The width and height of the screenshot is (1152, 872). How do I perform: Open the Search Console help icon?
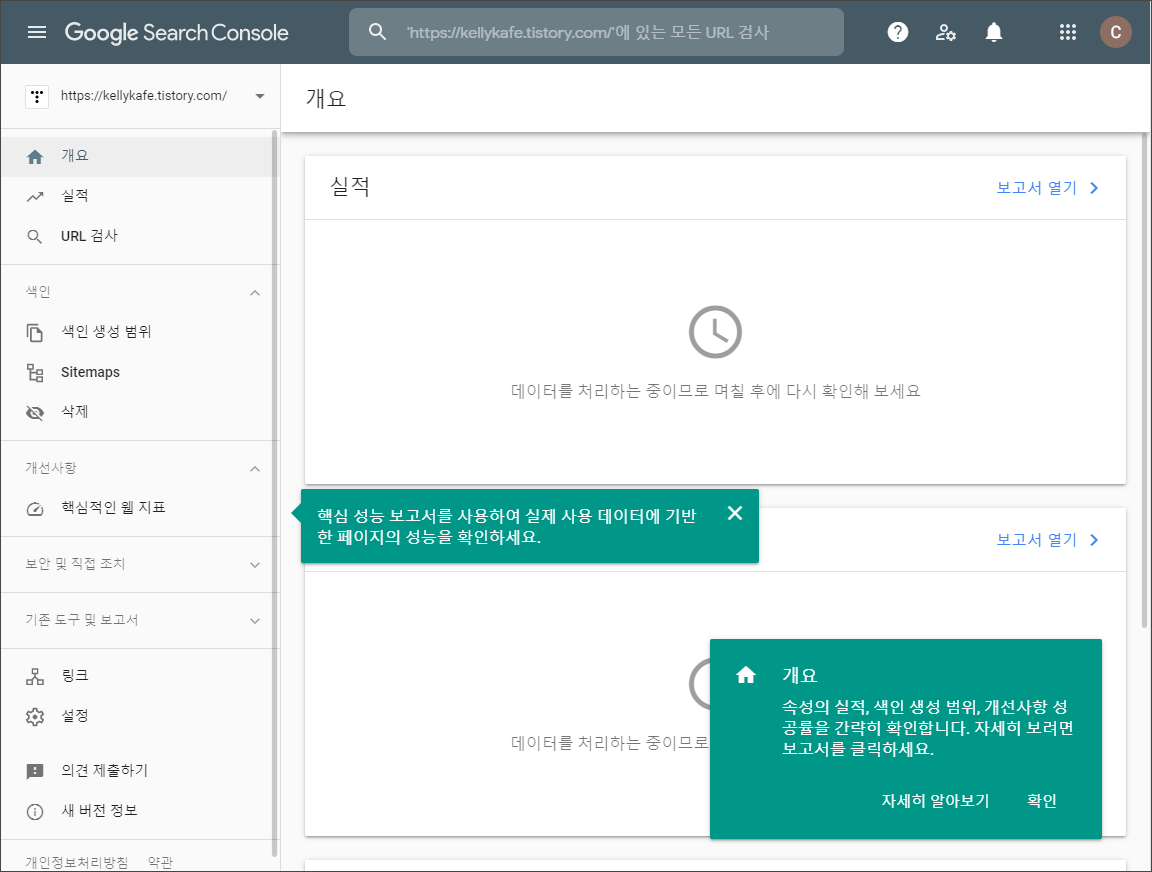(897, 31)
